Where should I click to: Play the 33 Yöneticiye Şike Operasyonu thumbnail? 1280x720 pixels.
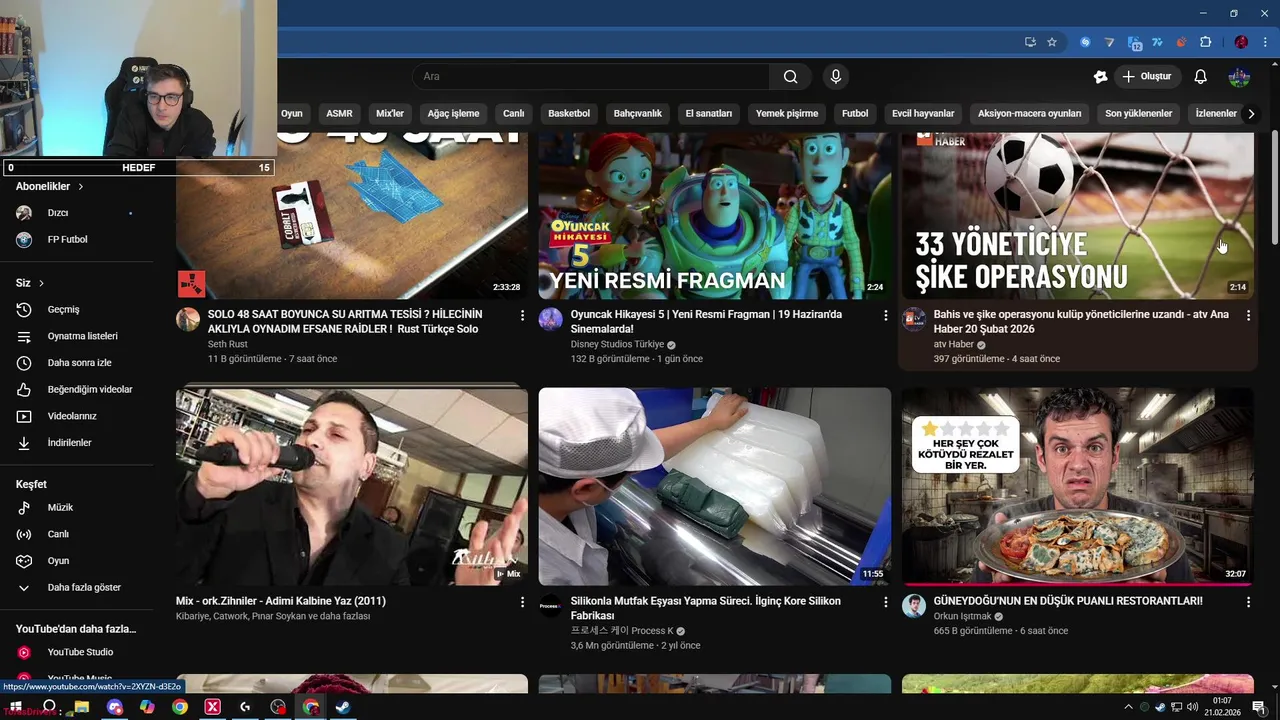tap(1078, 215)
